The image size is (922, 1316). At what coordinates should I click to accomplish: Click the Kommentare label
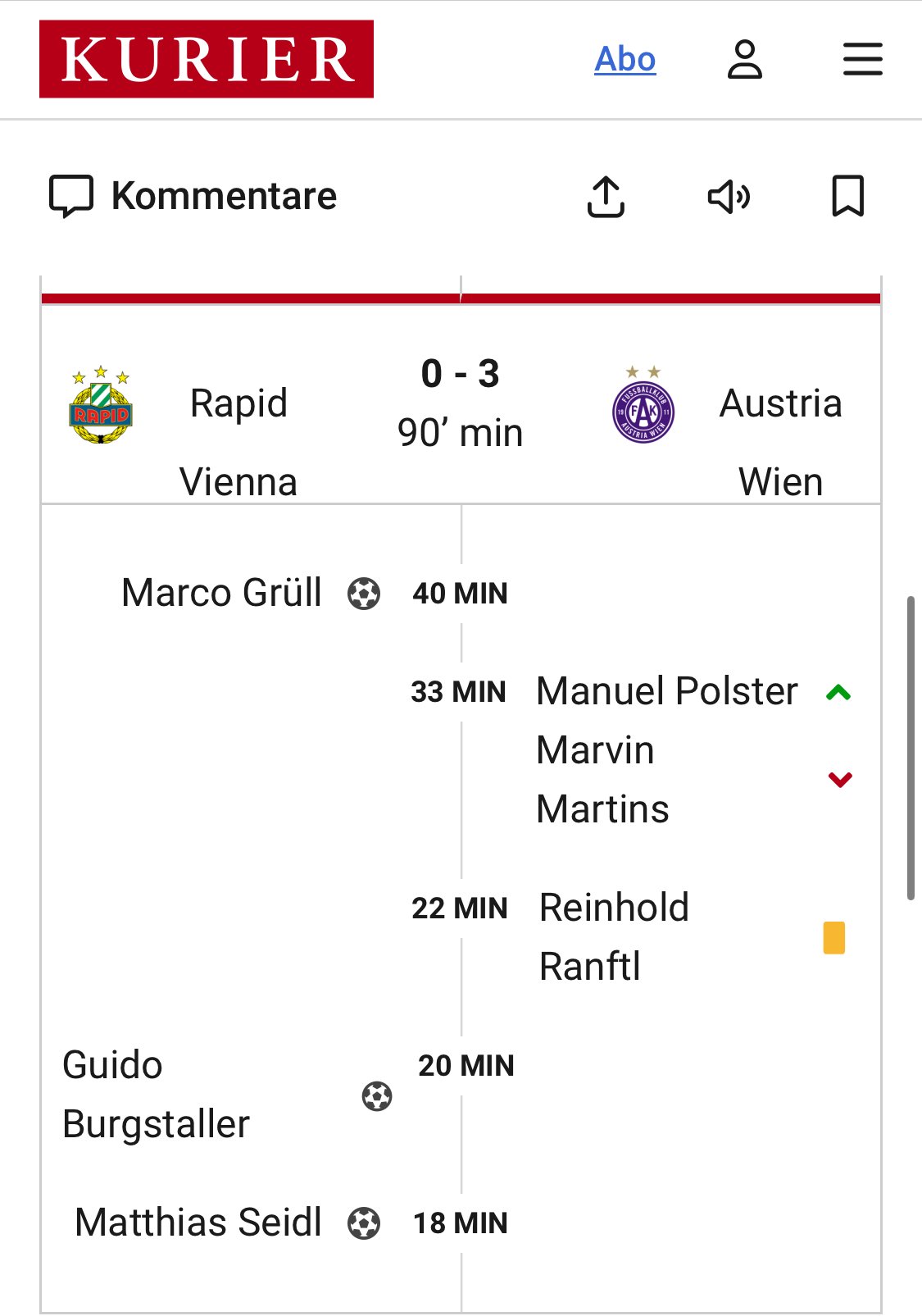224,196
